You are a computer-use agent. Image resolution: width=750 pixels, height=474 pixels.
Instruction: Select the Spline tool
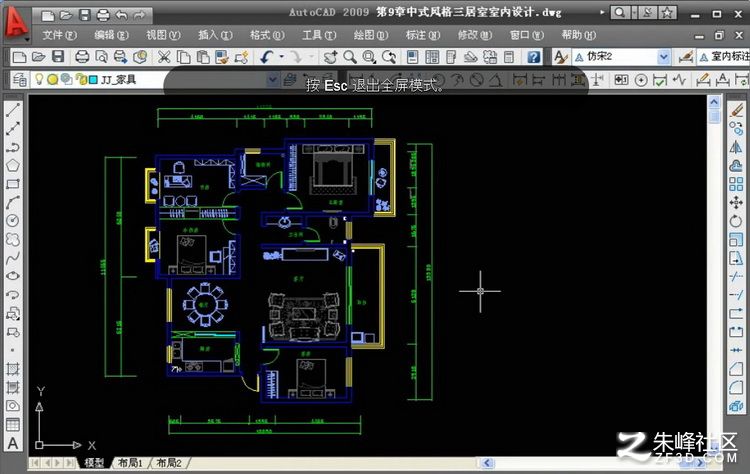(13, 258)
